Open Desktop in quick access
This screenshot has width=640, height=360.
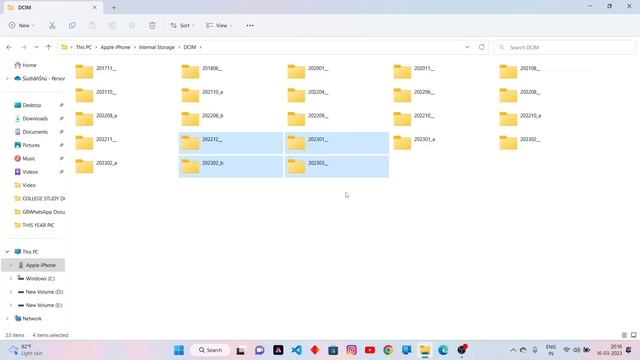[x=33, y=105]
